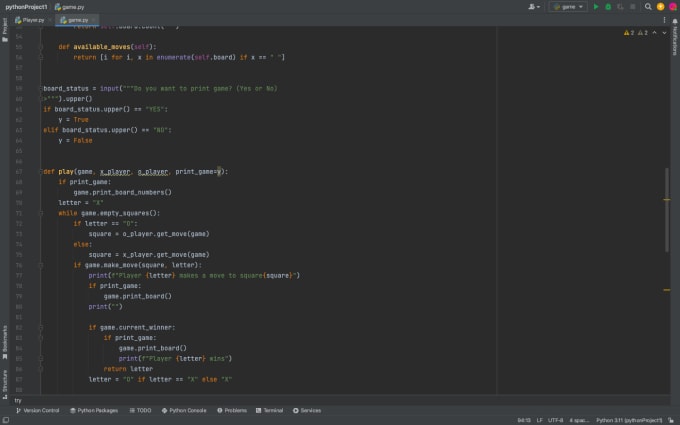Click the yellow warnings count indicator
Viewport: 680px width, 425px height.
(x=629, y=33)
